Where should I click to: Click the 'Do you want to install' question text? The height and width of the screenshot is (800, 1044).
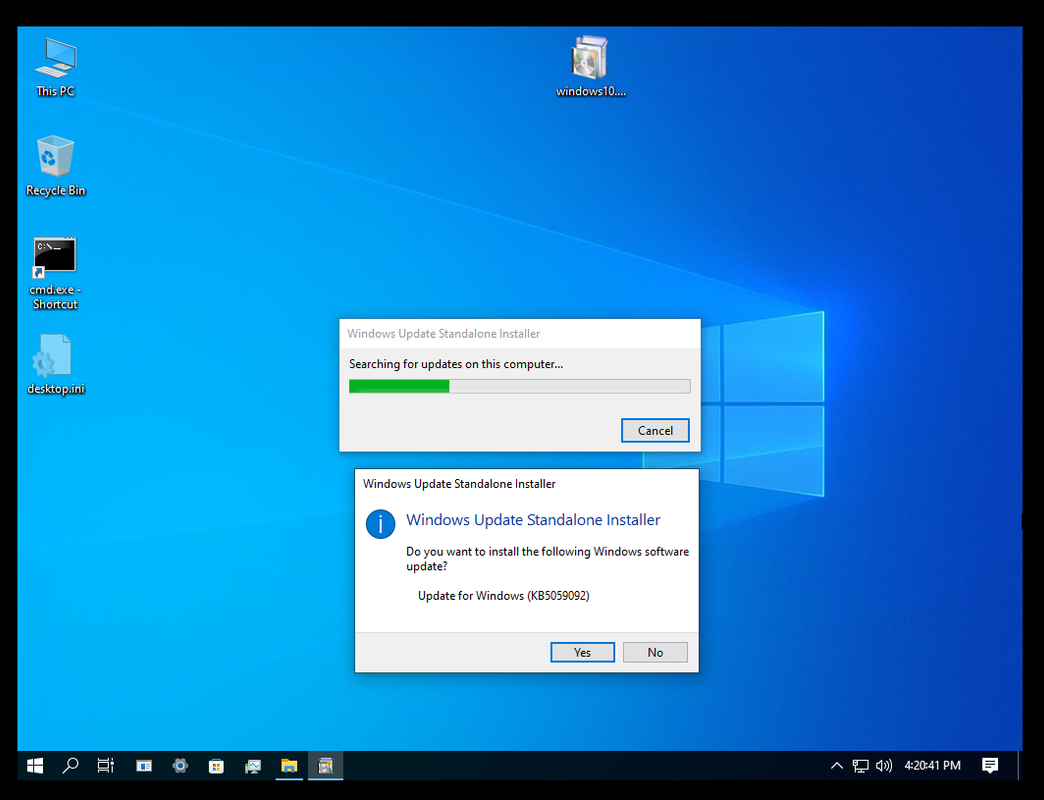click(x=547, y=559)
